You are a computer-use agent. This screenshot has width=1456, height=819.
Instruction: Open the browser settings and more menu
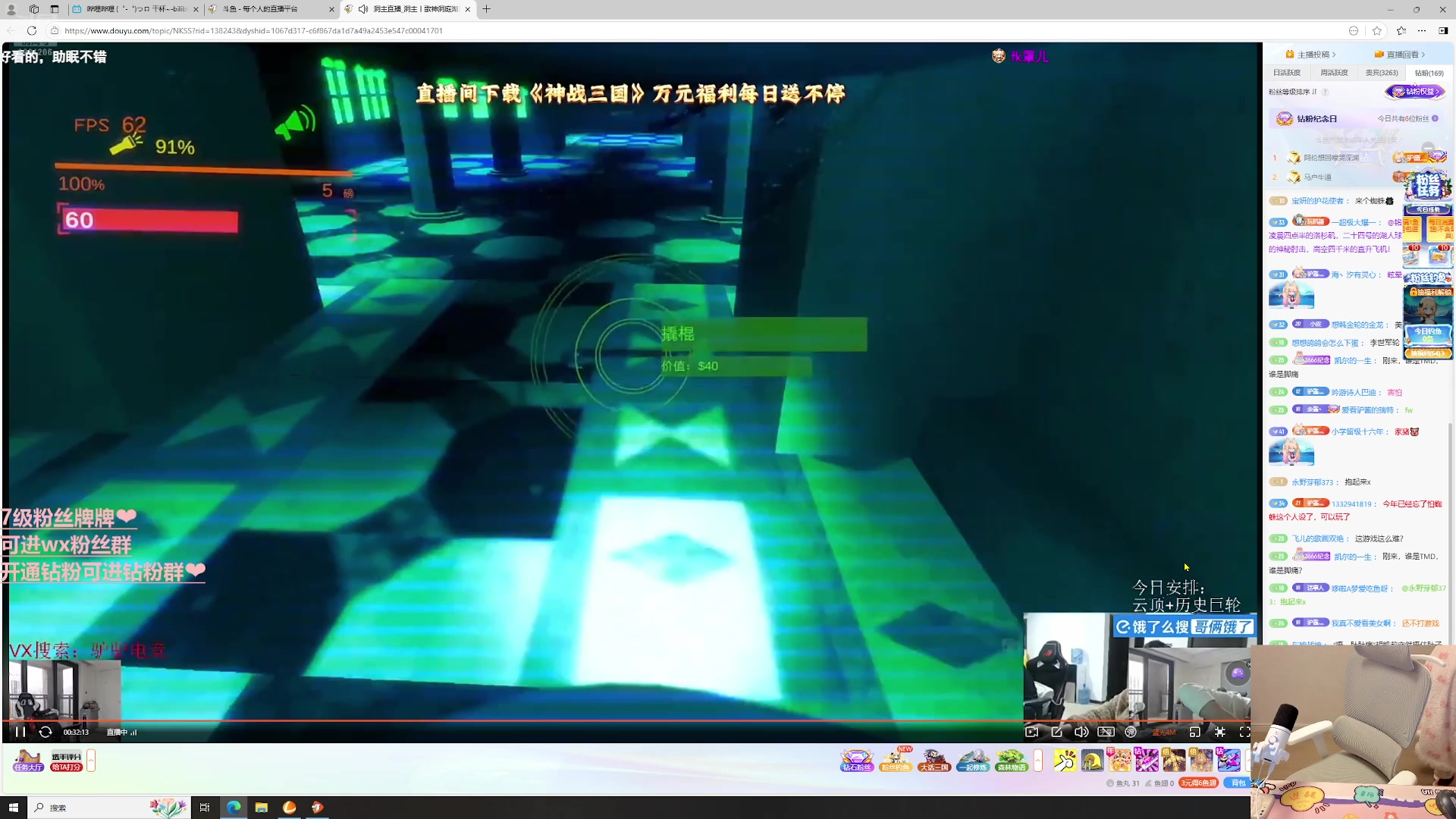tap(1422, 30)
